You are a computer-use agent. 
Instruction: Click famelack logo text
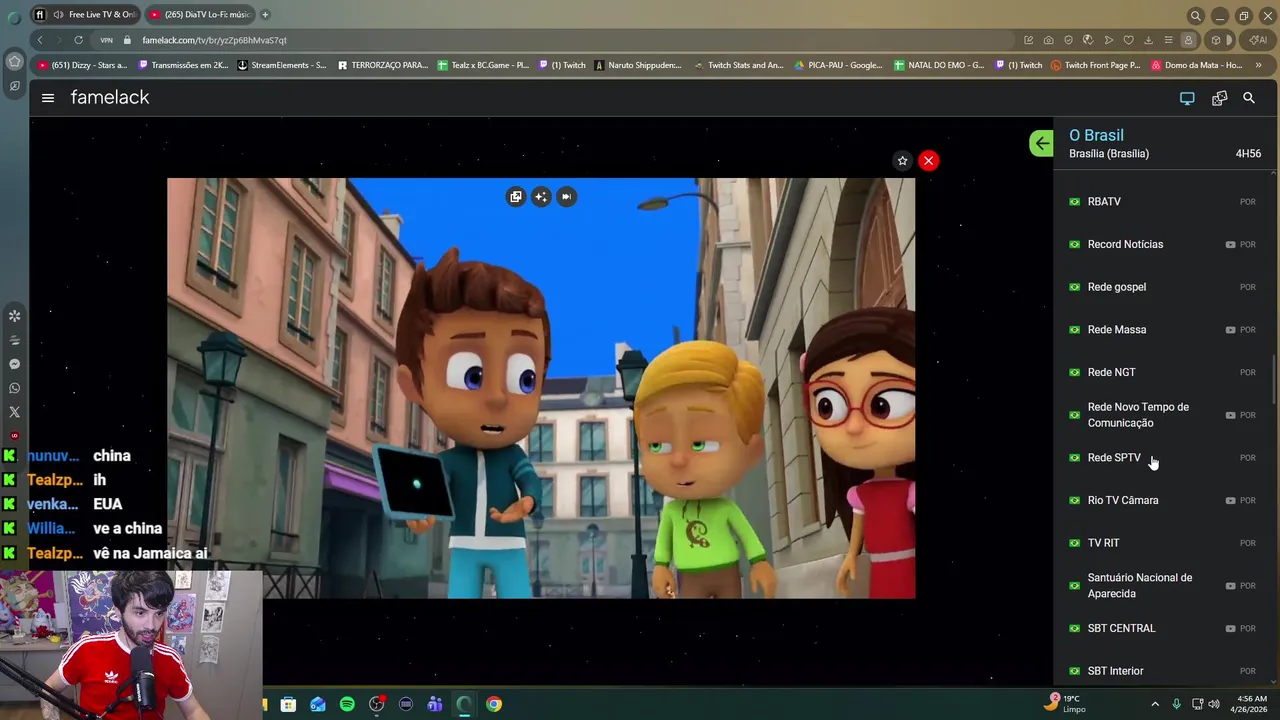[x=110, y=97]
